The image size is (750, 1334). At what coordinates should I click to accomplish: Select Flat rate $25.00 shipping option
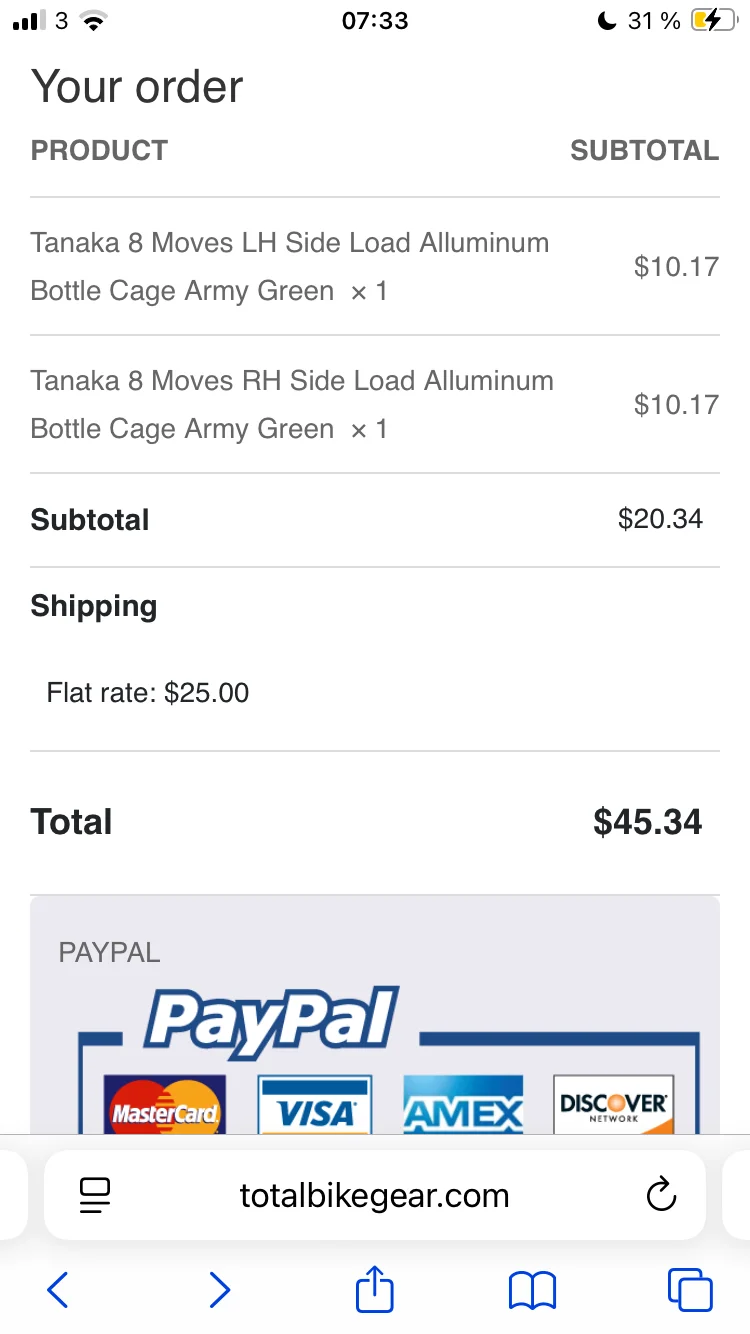tap(148, 692)
